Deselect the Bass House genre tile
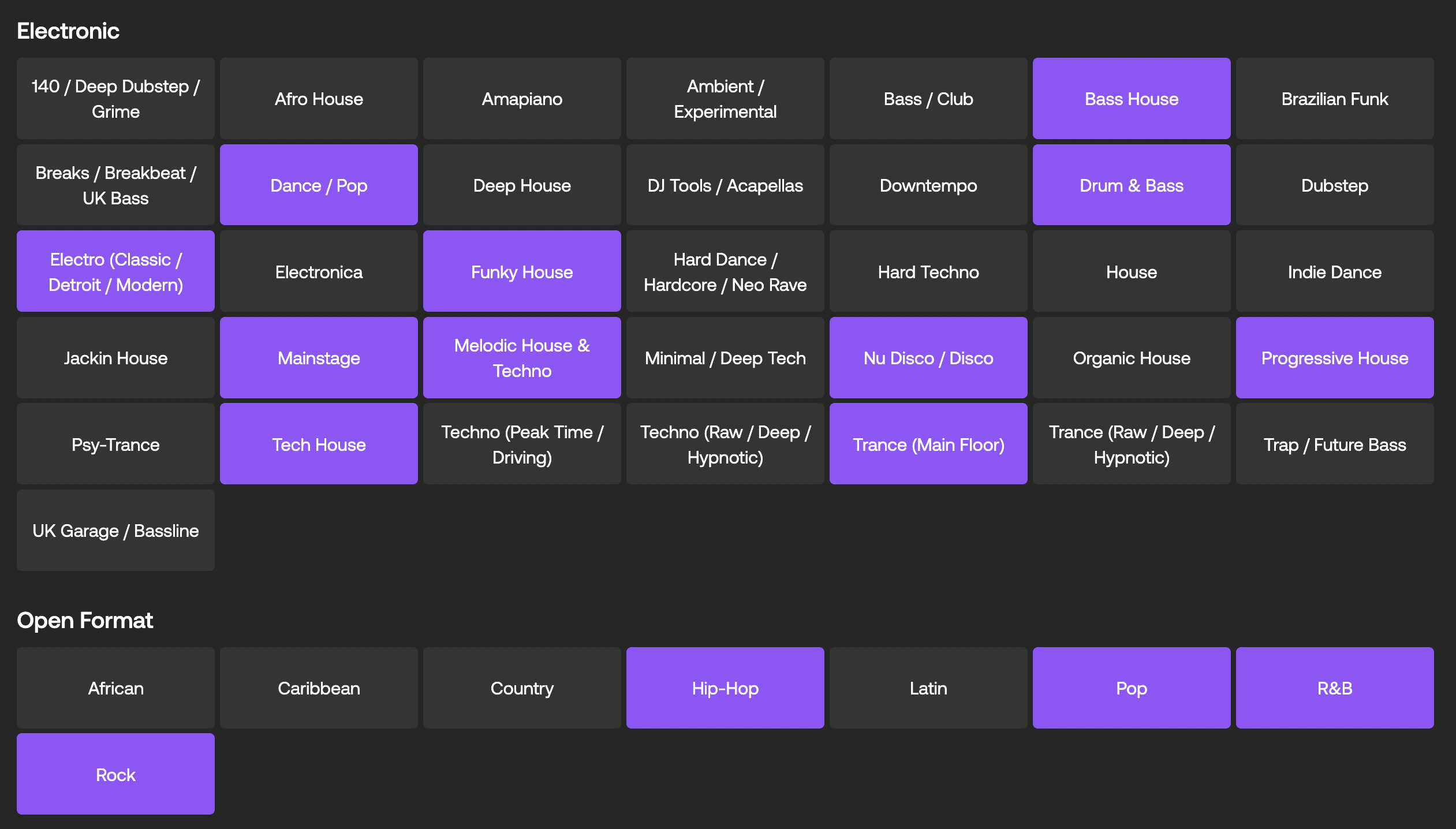 click(1131, 99)
